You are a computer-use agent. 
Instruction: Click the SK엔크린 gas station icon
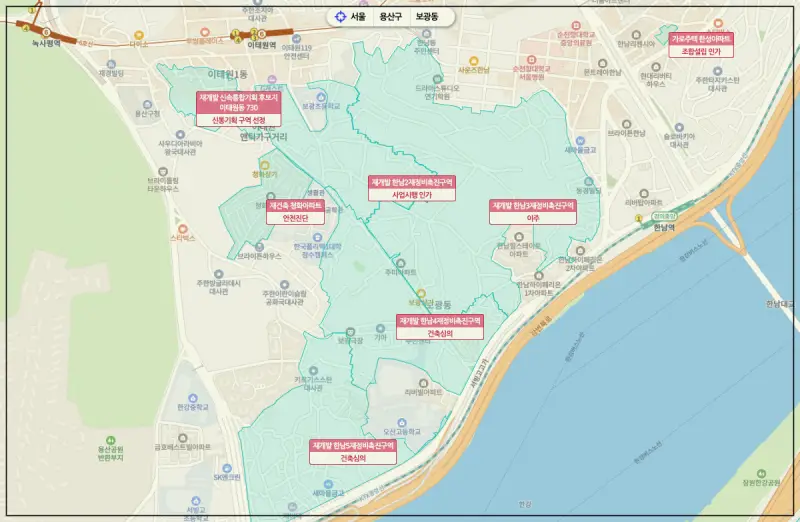[x=227, y=468]
